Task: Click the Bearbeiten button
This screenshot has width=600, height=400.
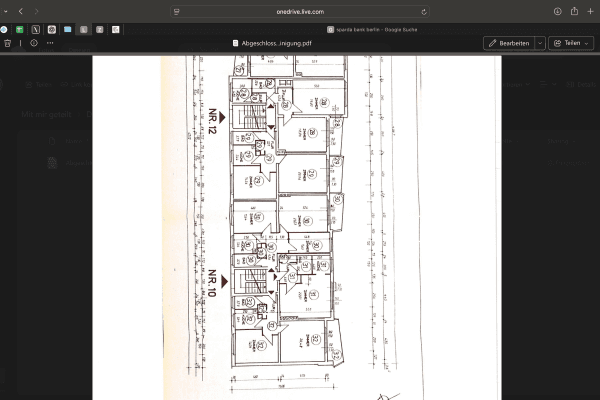Action: click(x=508, y=43)
